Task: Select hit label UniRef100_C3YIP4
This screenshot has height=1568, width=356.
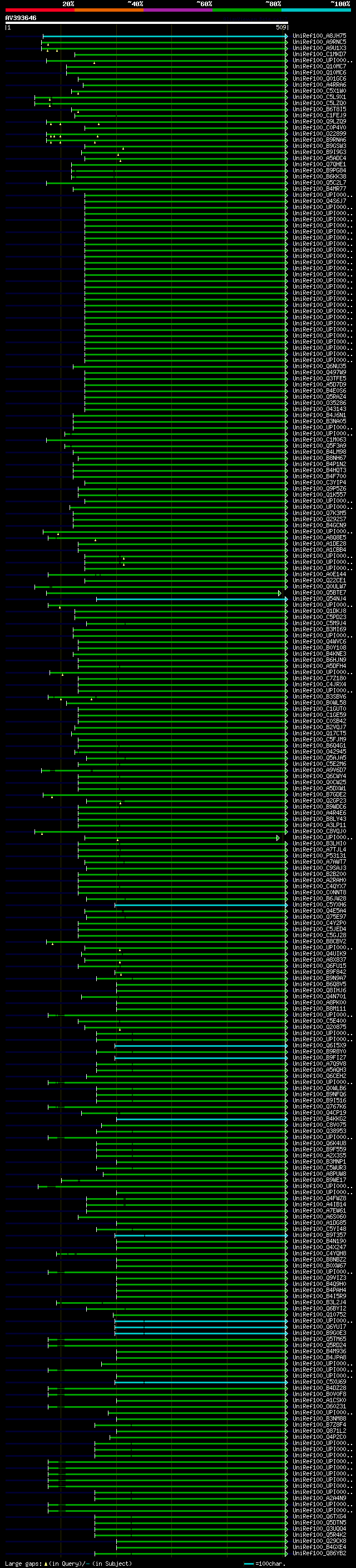Action: coord(319,482)
